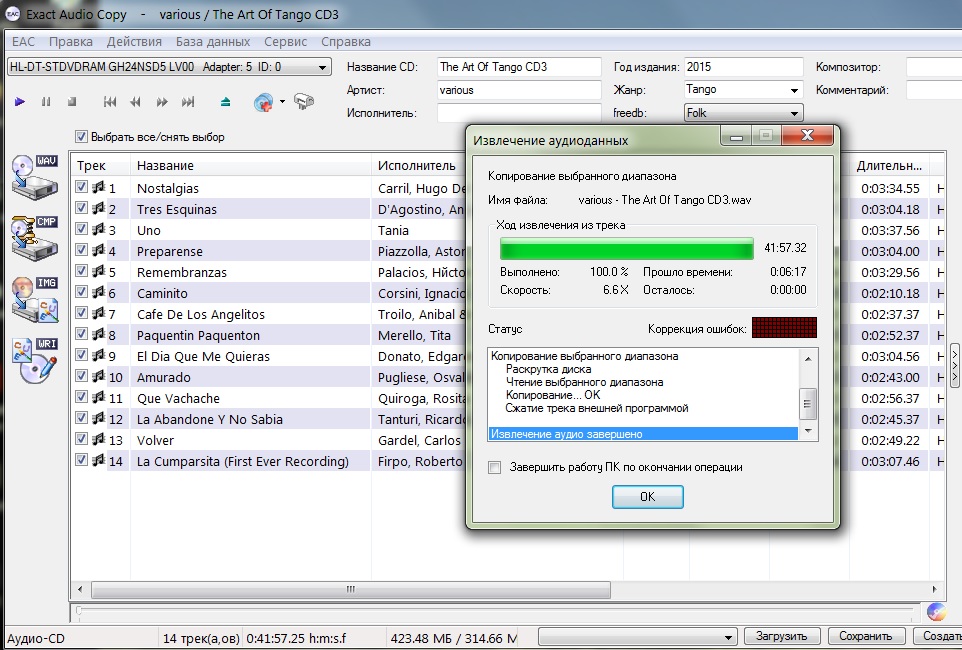Enable 'Завершить работу ПК' shutdown checkbox
The height and width of the screenshot is (650, 962).
pyautogui.click(x=495, y=467)
